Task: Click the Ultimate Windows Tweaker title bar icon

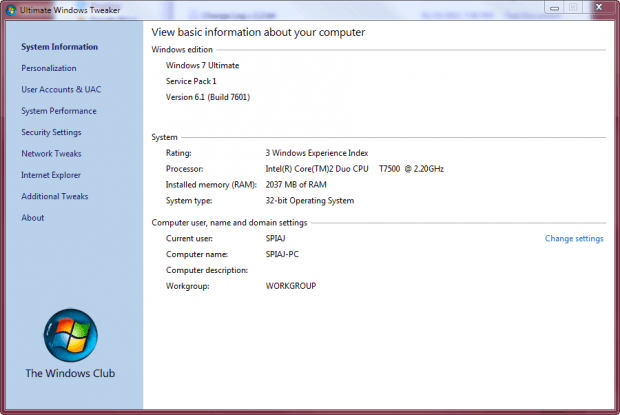Action: pos(11,10)
